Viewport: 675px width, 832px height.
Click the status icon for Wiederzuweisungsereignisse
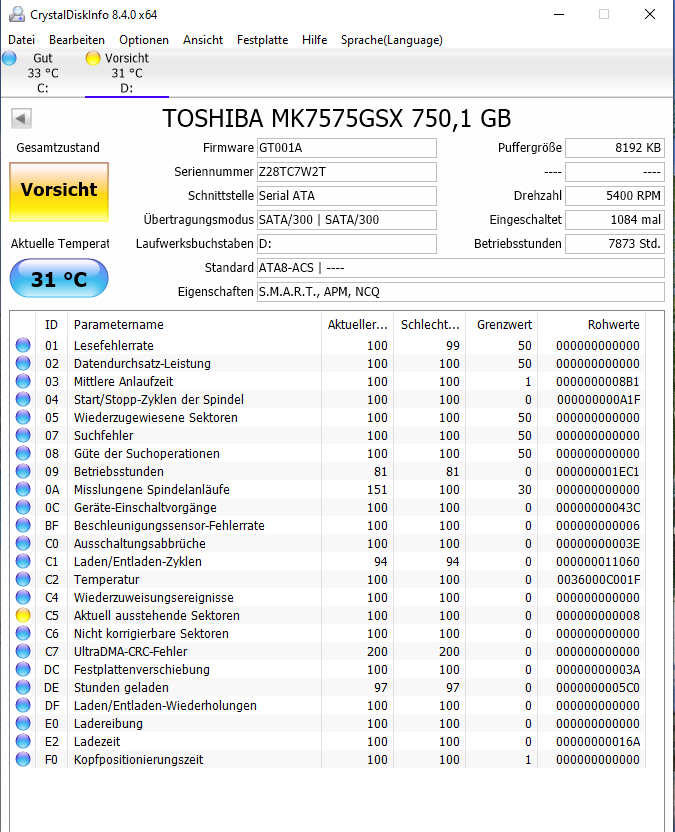click(23, 597)
